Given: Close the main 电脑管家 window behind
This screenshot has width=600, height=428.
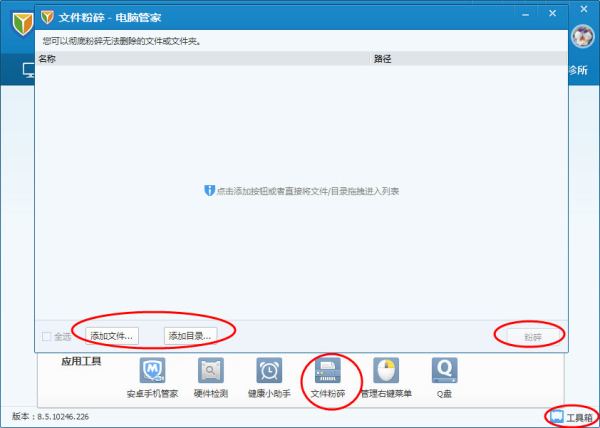Looking at the screenshot, I should 584,10.
